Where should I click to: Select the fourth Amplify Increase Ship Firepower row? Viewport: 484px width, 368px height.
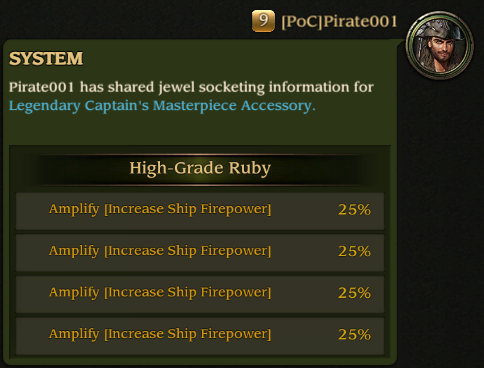(x=200, y=336)
